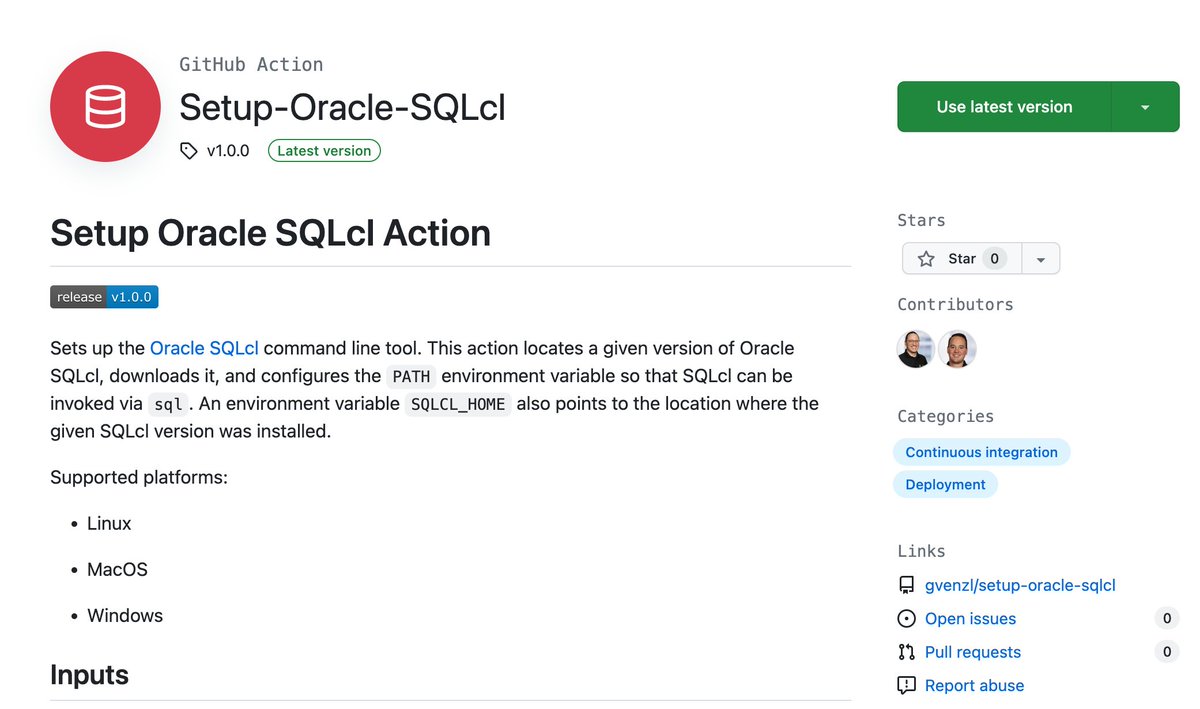Click the release v1.0.0 badge

point(104,297)
